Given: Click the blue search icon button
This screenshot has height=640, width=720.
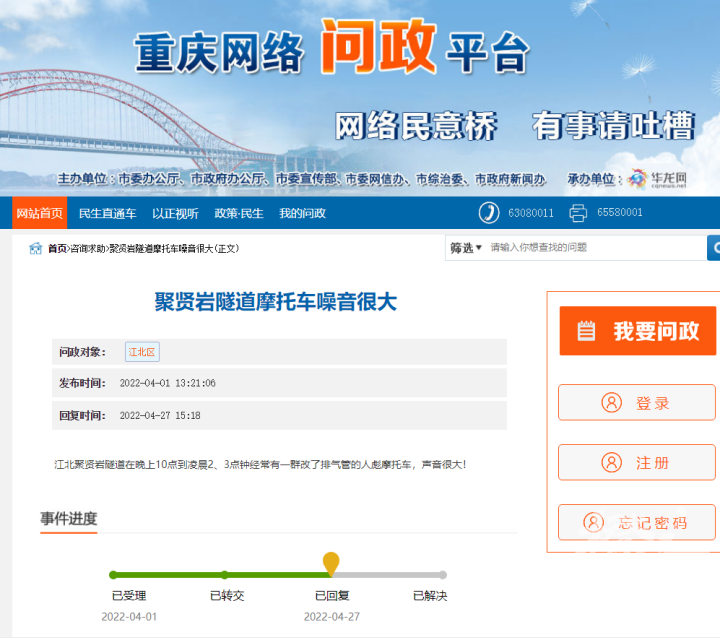Looking at the screenshot, I should (x=714, y=247).
